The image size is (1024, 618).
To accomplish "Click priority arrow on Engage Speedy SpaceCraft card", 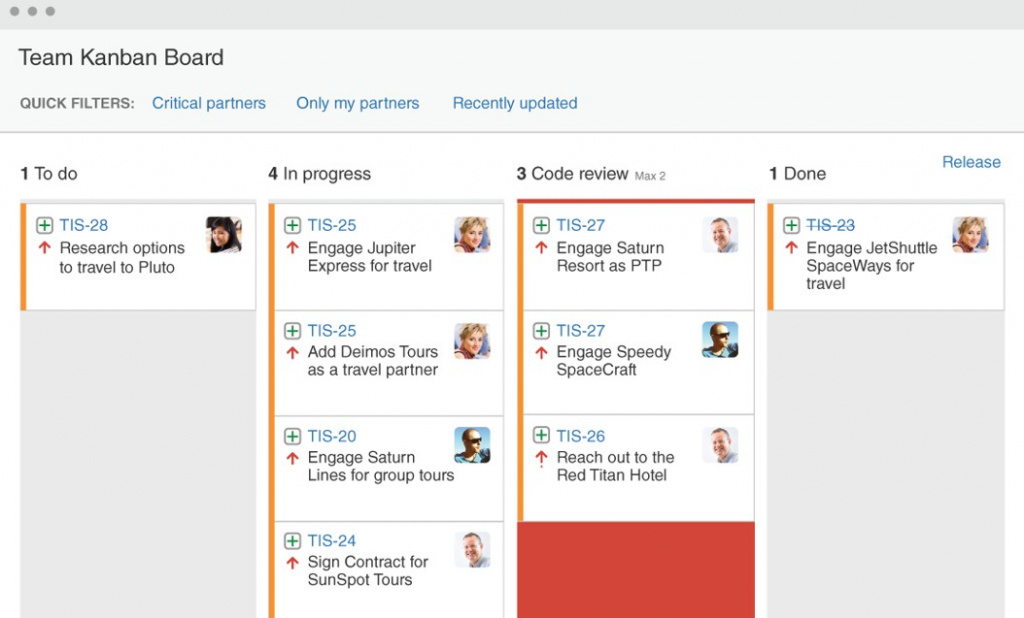I will tap(541, 353).
